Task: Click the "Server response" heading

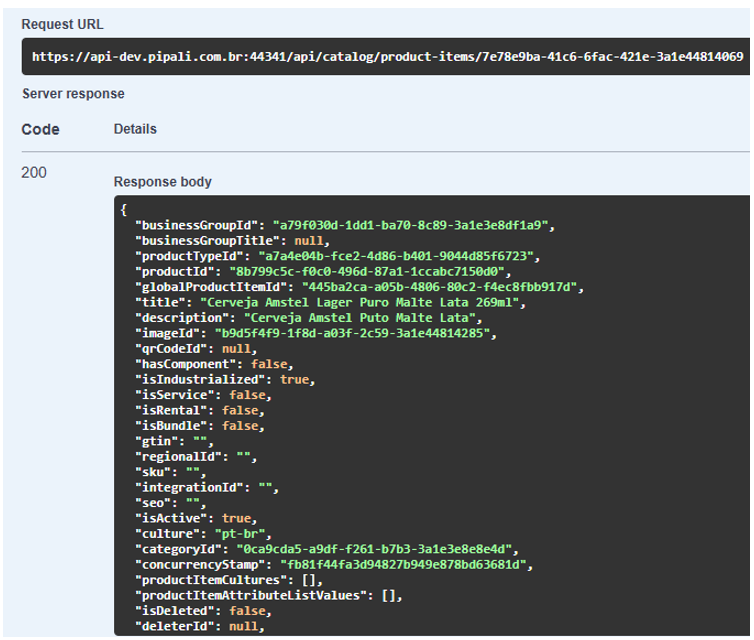Action: (73, 94)
